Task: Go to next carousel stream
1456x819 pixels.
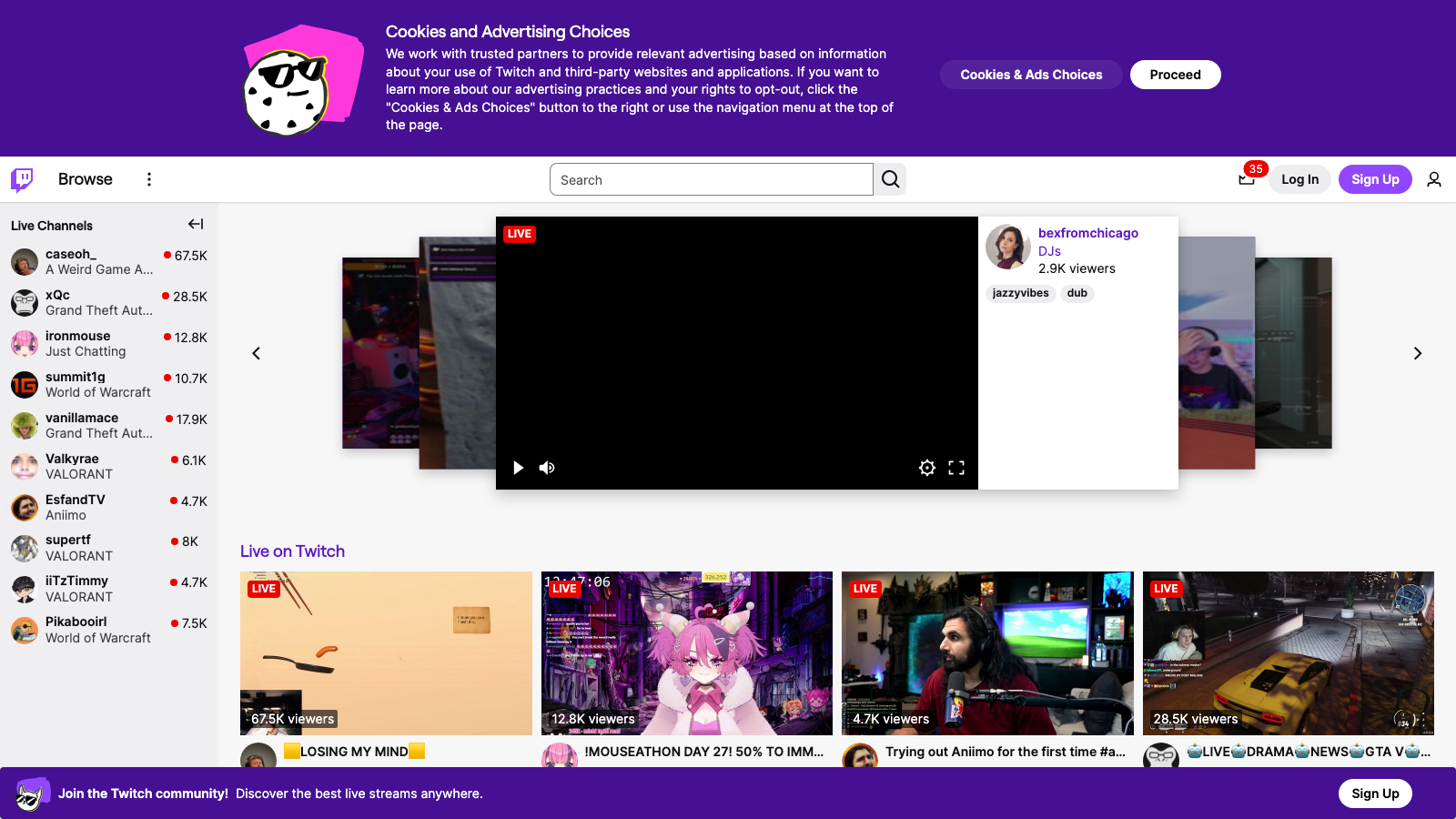Action: [x=1417, y=353]
